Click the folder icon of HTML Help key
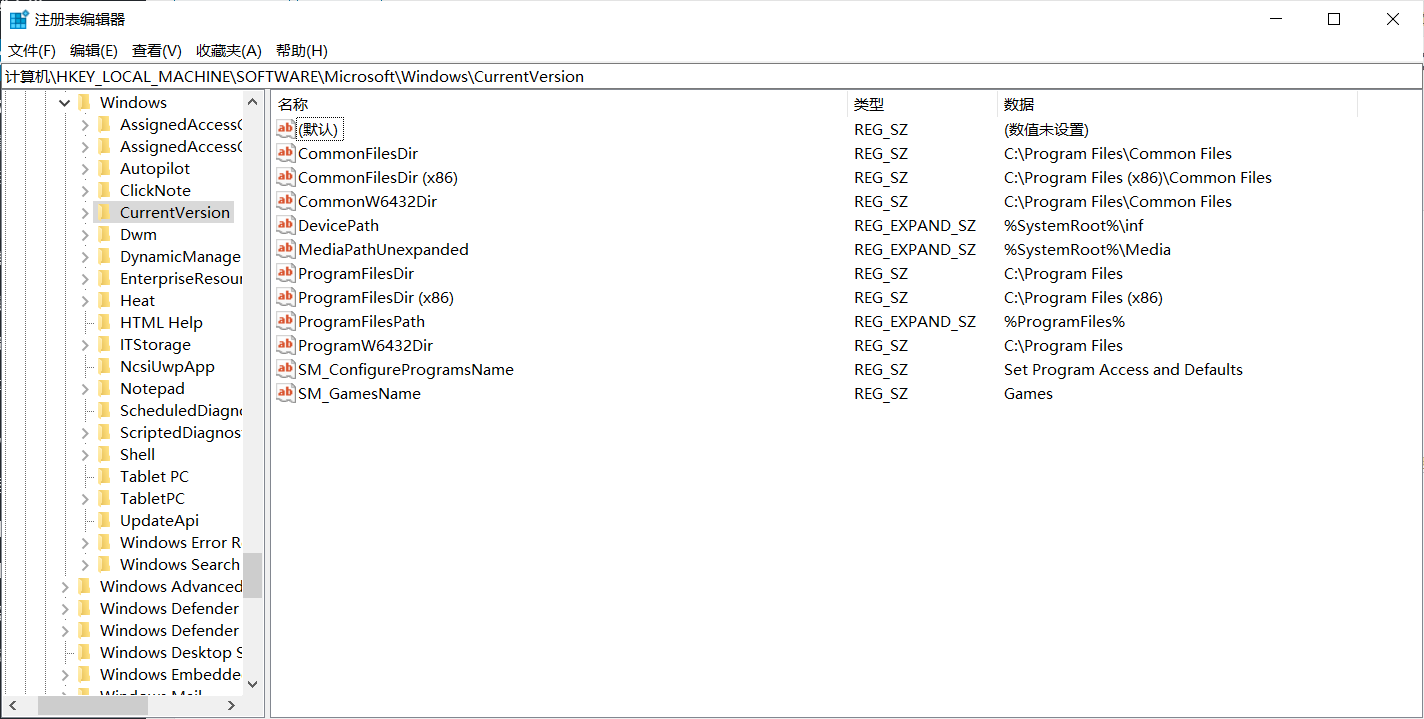 tap(104, 322)
